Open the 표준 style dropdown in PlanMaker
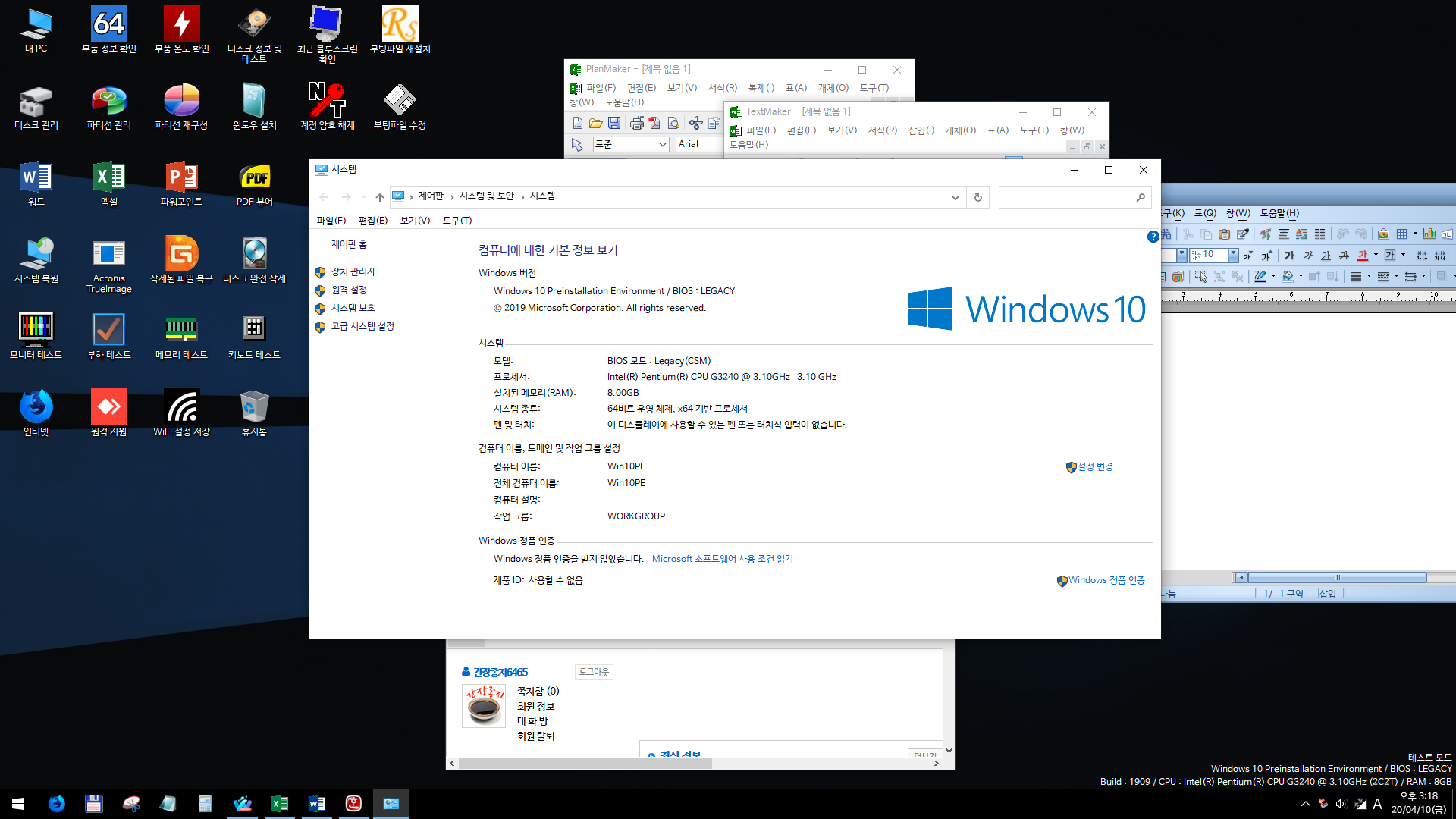 coord(662,144)
